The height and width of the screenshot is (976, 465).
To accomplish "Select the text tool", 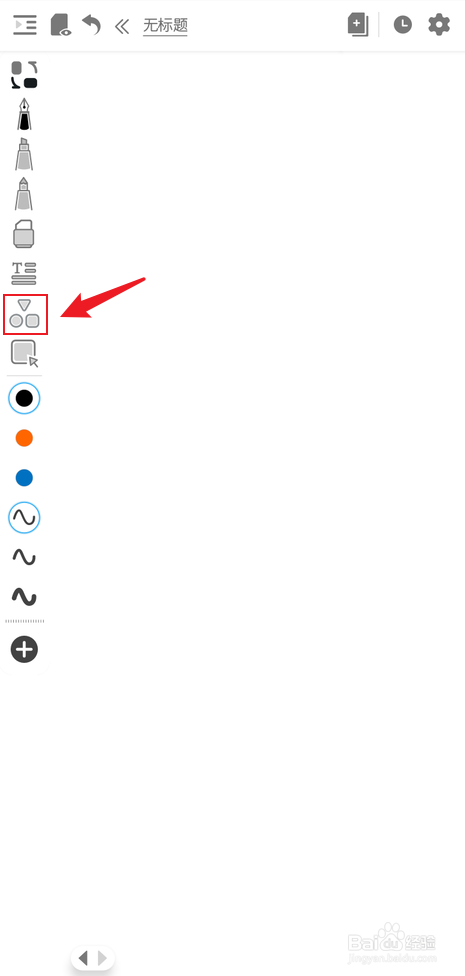I will coord(24,273).
